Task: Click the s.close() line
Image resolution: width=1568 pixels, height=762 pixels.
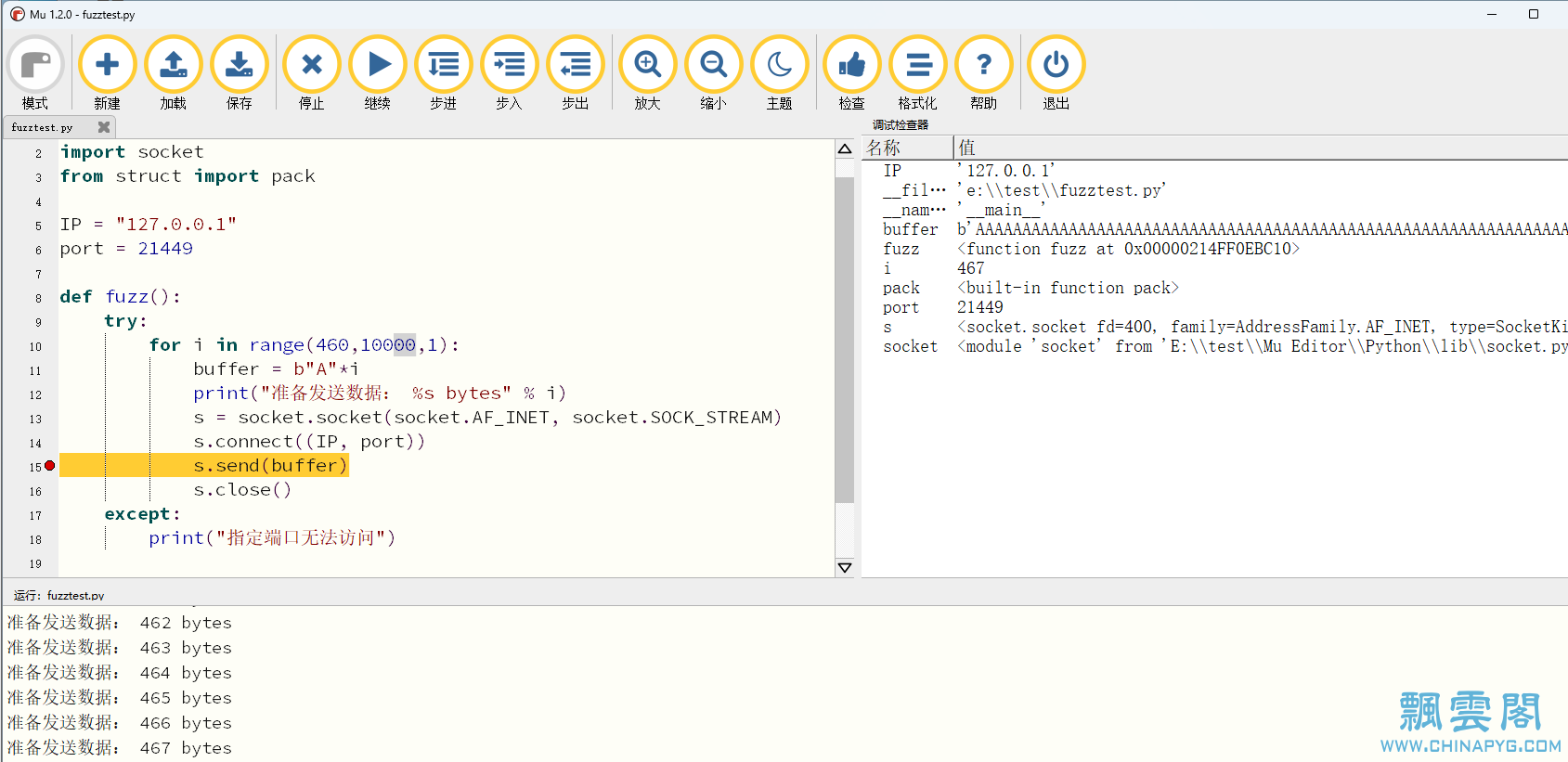Action: click(x=242, y=490)
